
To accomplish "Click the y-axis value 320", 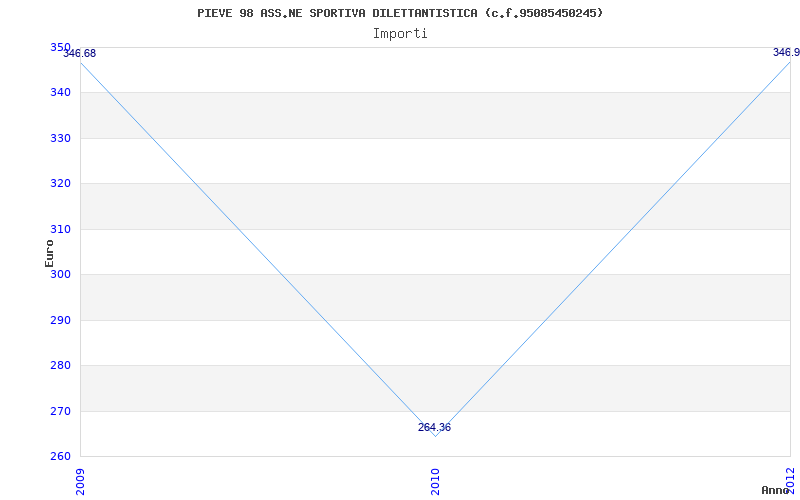I will click(x=60, y=184).
